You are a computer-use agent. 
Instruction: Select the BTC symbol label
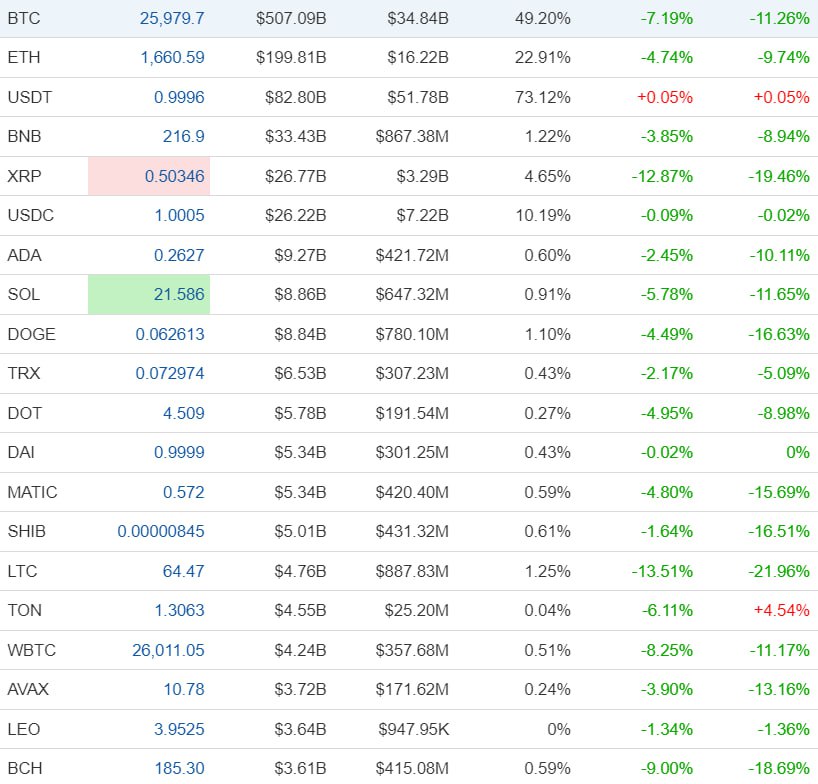click(x=24, y=19)
